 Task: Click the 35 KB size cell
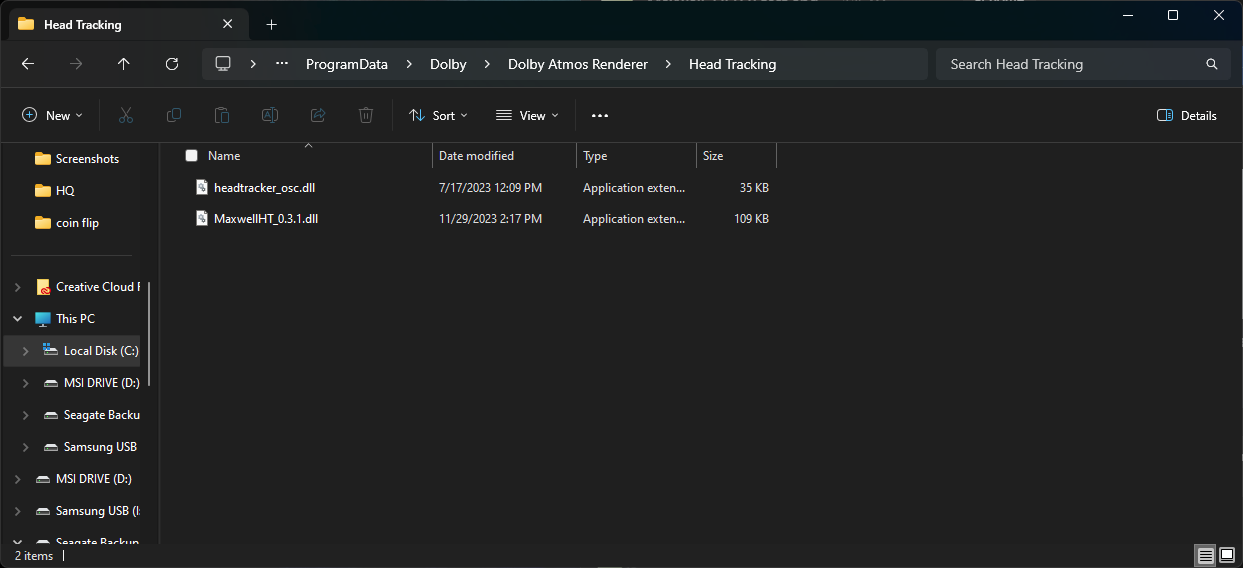tap(755, 187)
